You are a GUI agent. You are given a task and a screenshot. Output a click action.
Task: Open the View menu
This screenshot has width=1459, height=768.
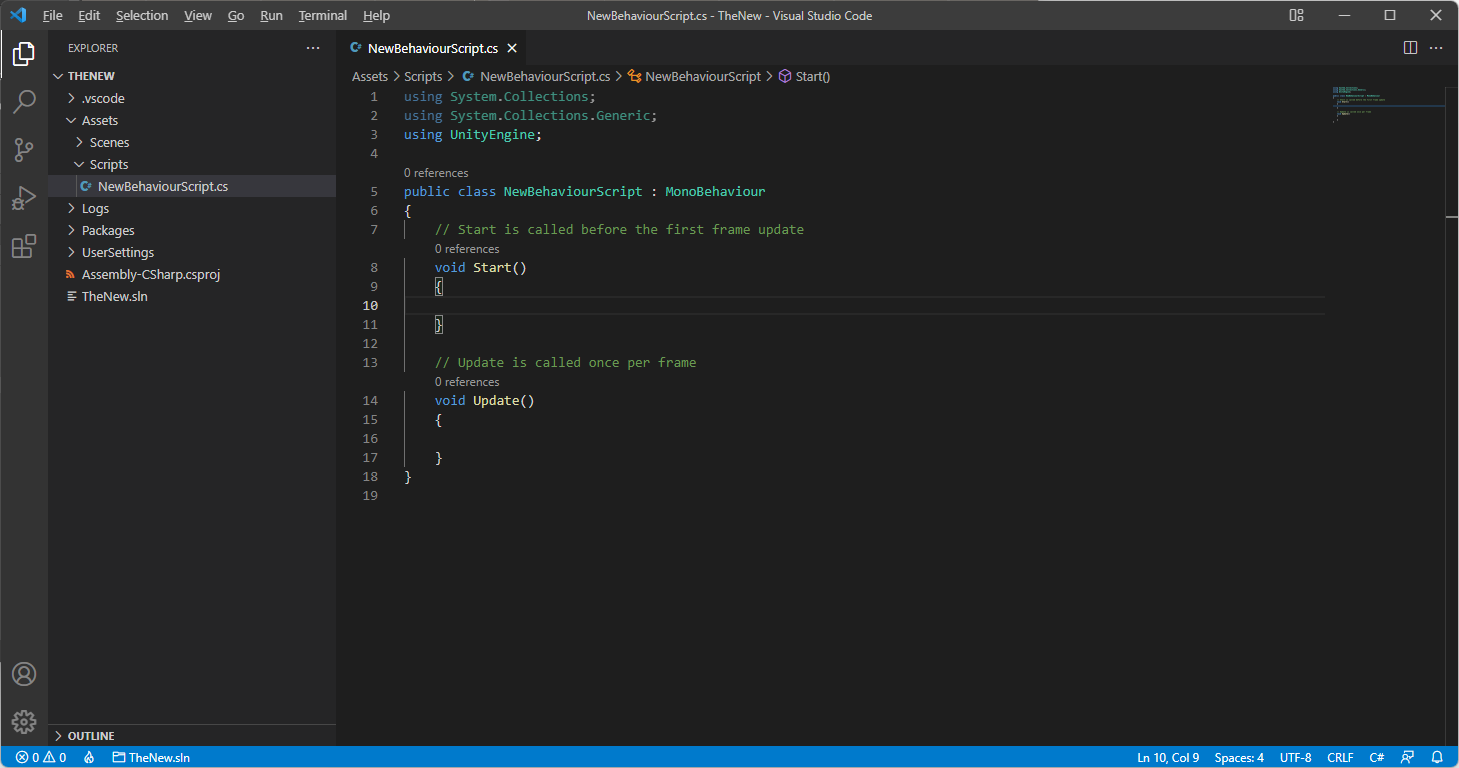[198, 15]
